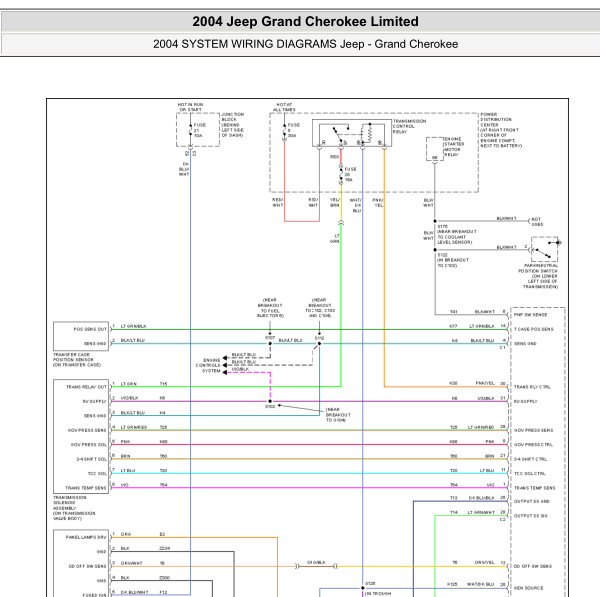600x597 pixels.
Task: Click the 'HOT IN RUN OR START' label
Action: (x=190, y=107)
